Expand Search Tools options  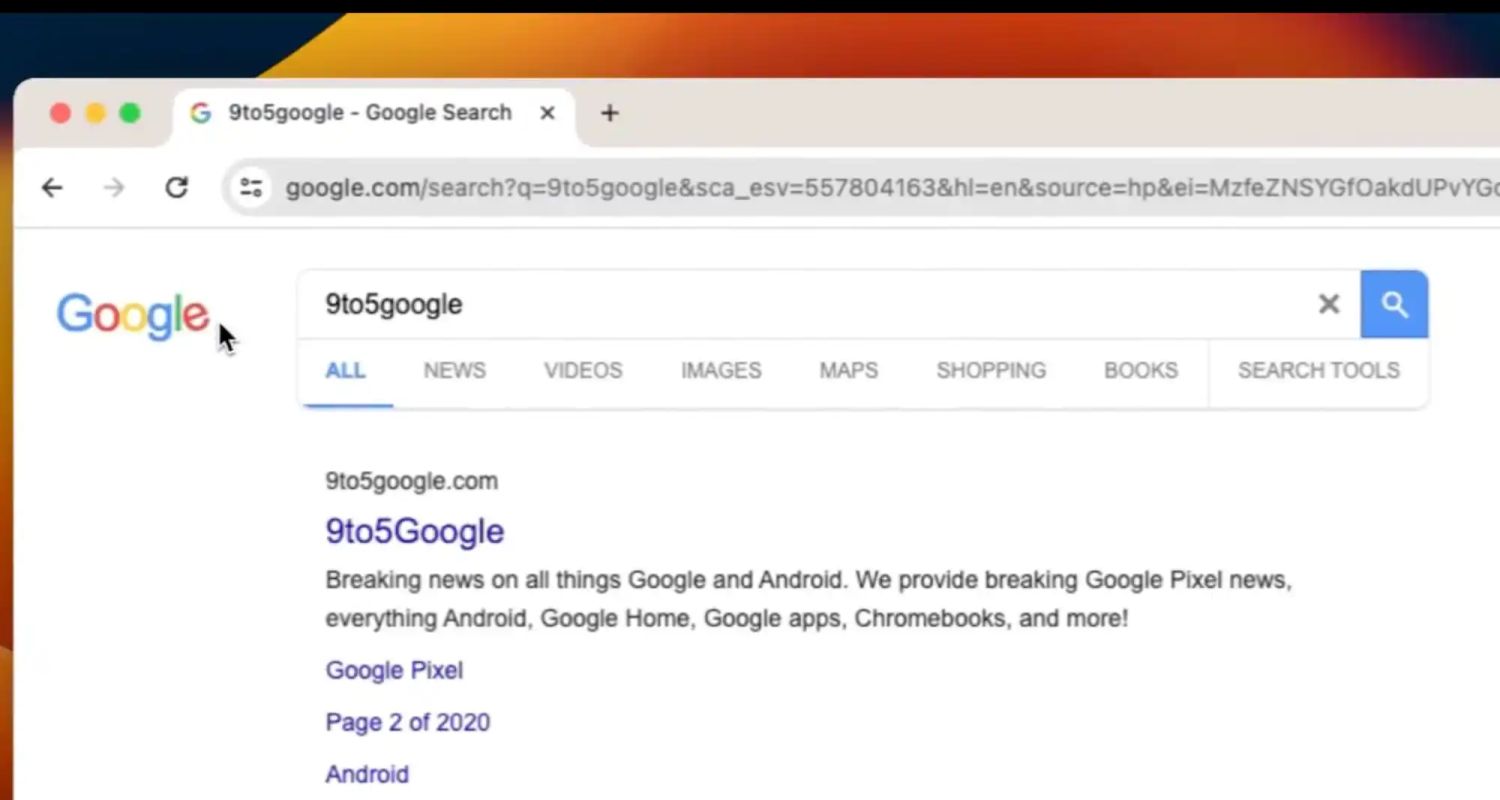point(1318,371)
